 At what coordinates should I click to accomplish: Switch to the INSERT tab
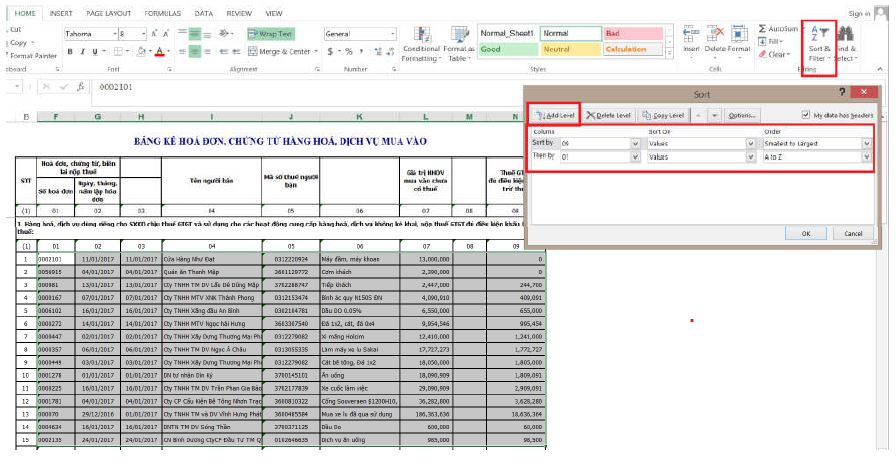point(61,13)
